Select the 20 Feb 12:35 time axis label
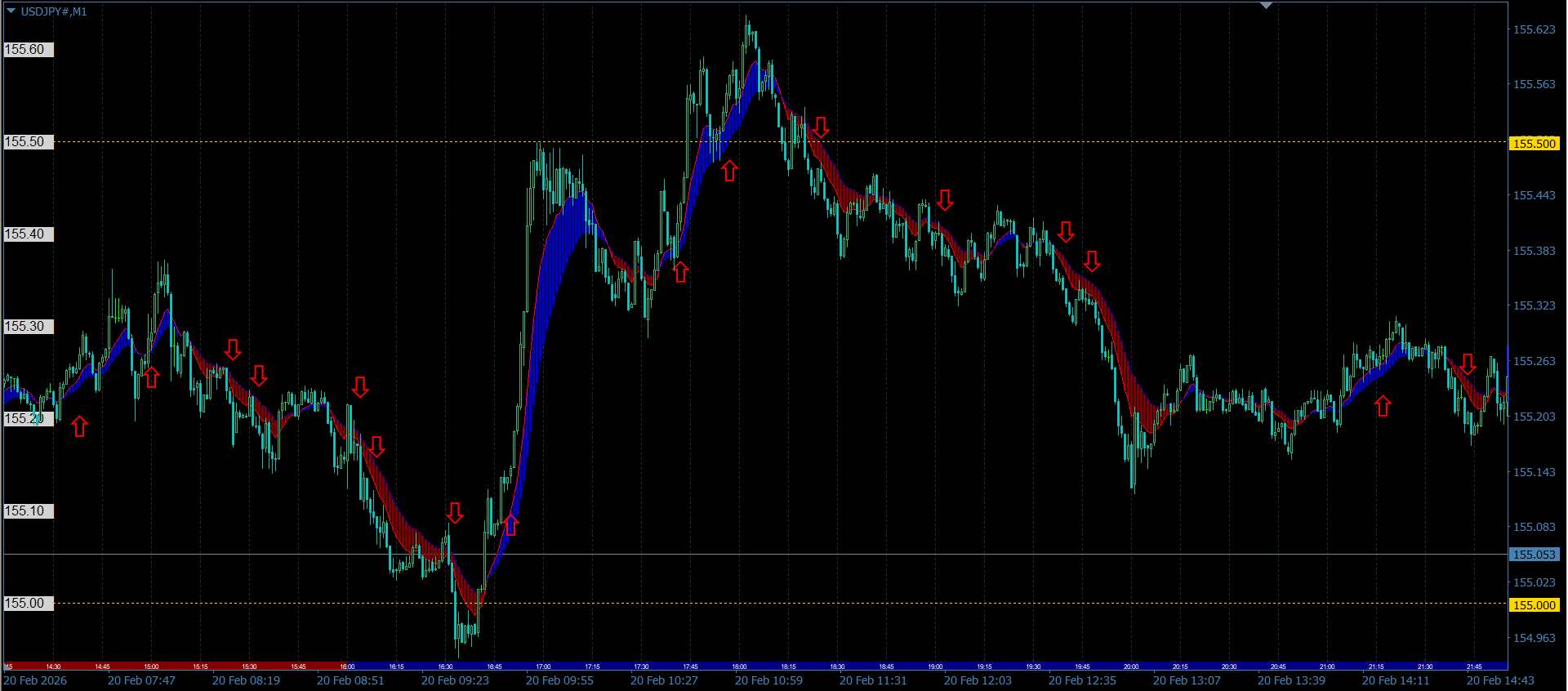This screenshot has width=1568, height=691. click(x=1082, y=680)
